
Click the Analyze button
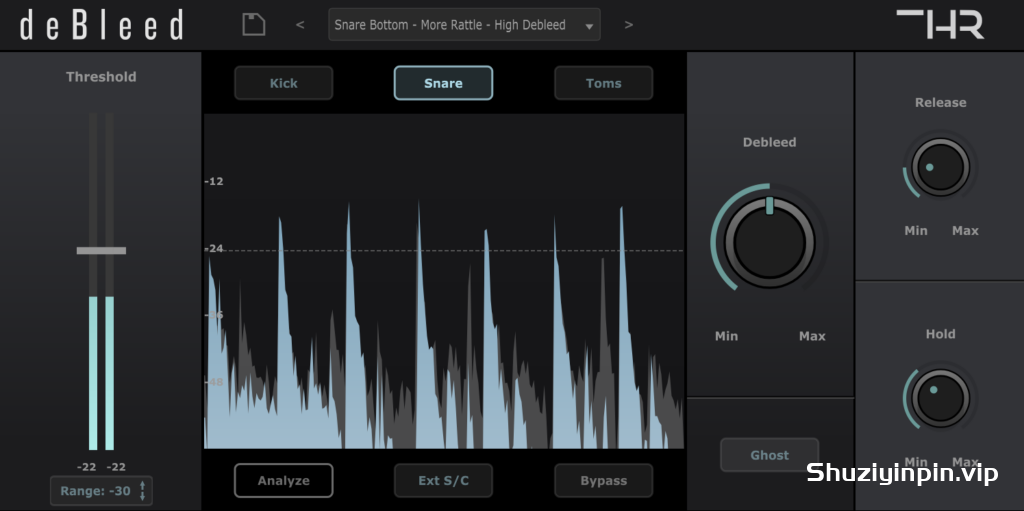[x=283, y=480]
